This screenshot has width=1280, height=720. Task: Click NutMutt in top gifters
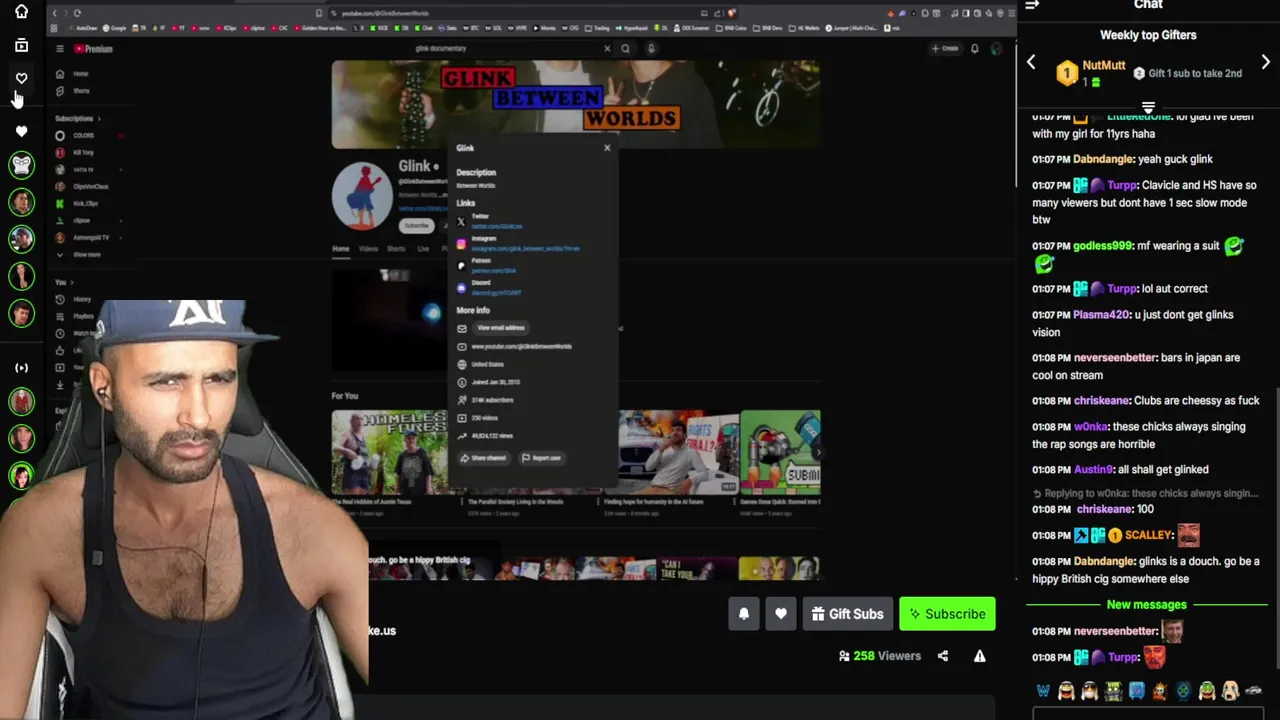pos(1104,65)
